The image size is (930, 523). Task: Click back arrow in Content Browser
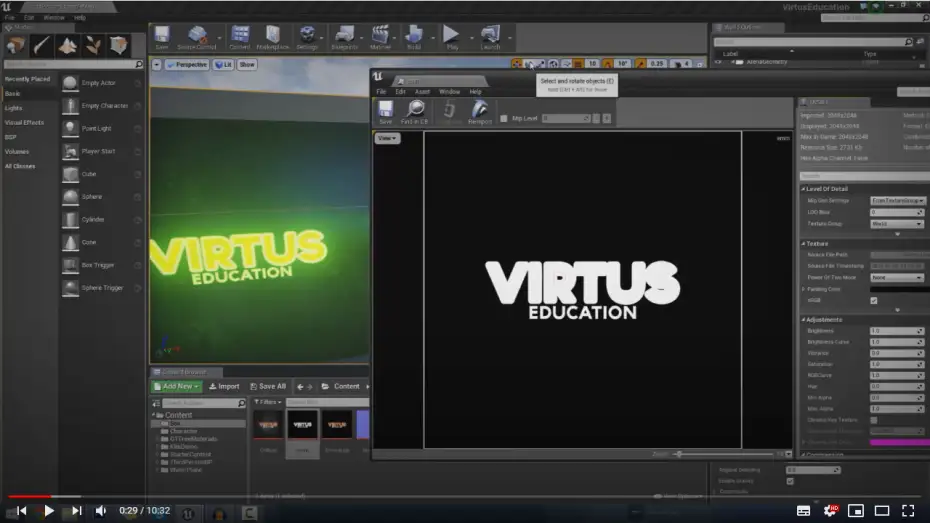click(x=300, y=387)
